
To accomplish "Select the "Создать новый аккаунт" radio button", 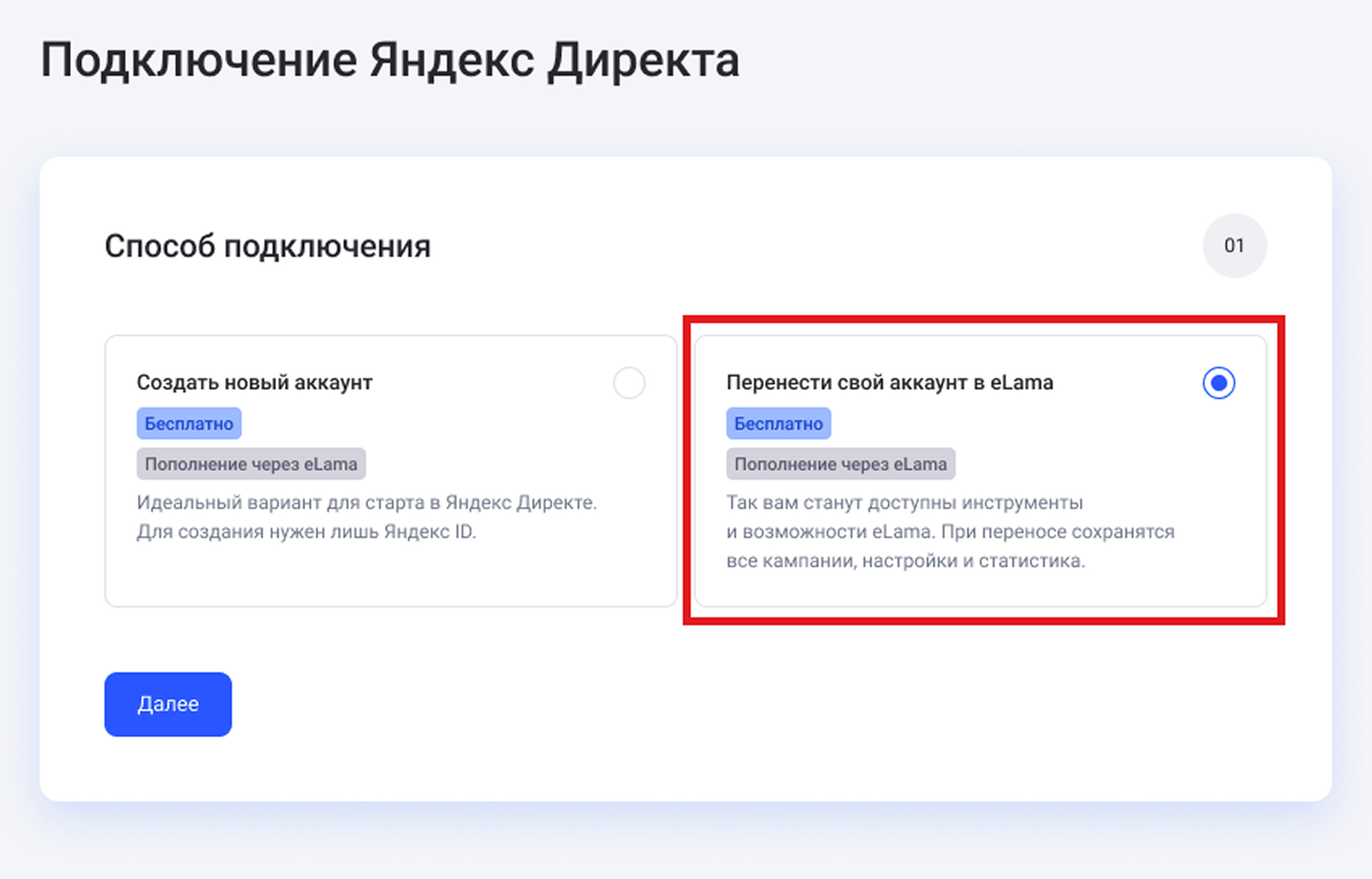I will (629, 382).
